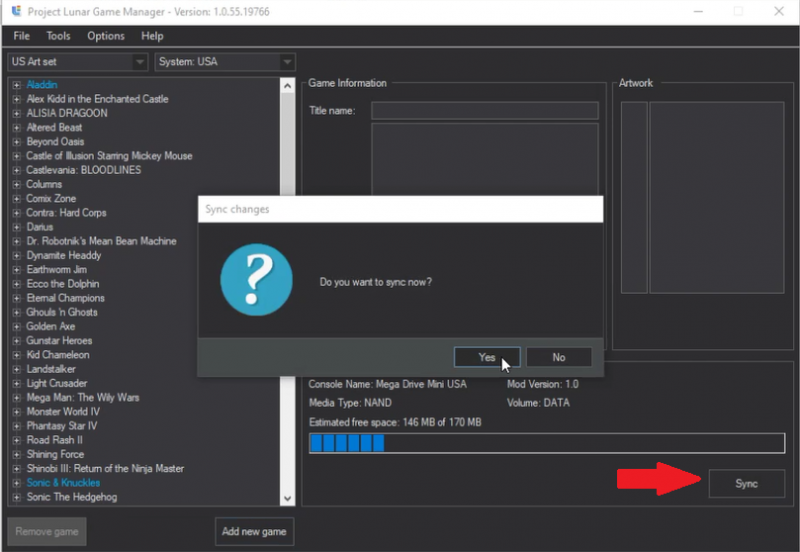The width and height of the screenshot is (800, 552).
Task: Open the Tools menu
Action: point(58,36)
